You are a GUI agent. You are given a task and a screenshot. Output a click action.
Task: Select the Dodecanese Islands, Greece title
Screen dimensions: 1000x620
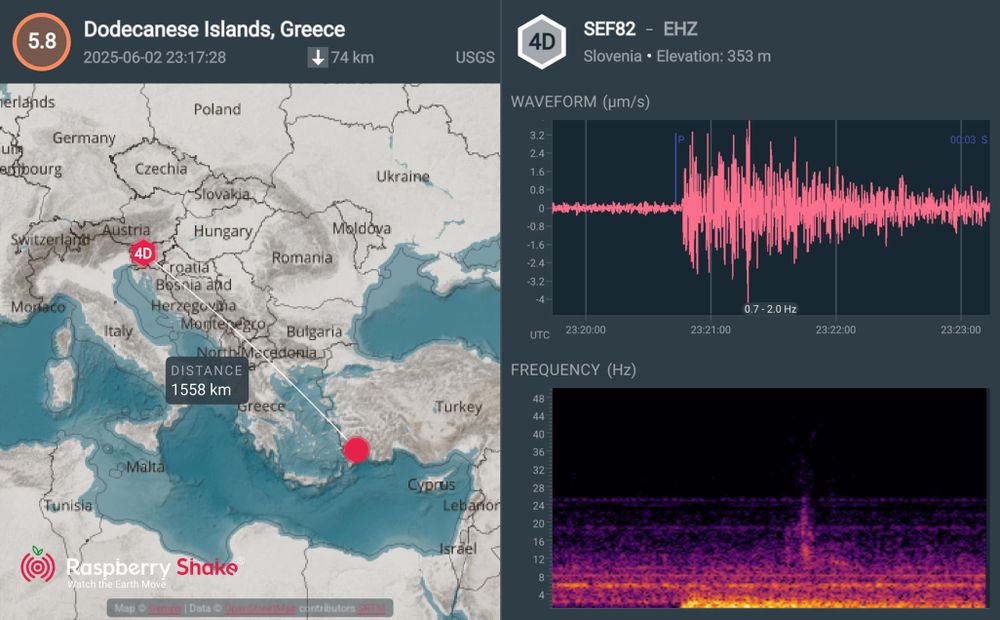214,29
